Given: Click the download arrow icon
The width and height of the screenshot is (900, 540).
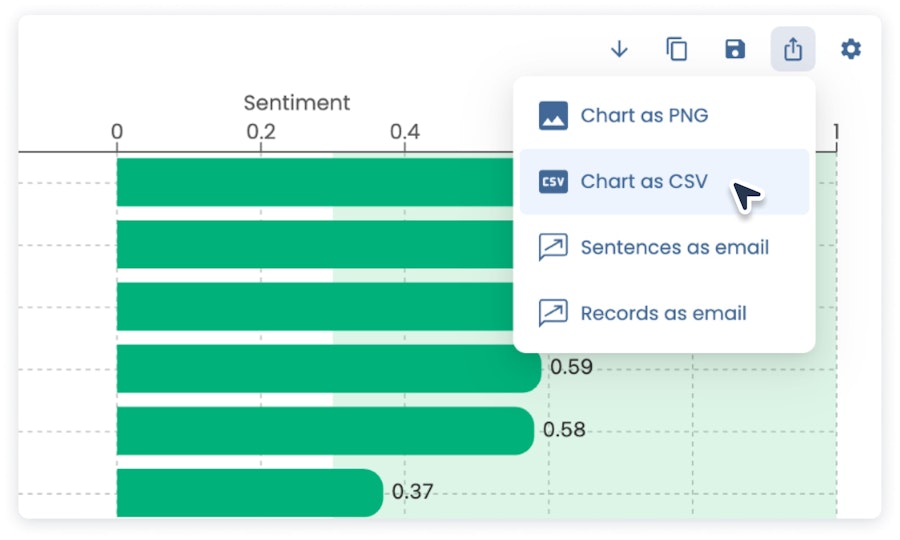Looking at the screenshot, I should [619, 49].
